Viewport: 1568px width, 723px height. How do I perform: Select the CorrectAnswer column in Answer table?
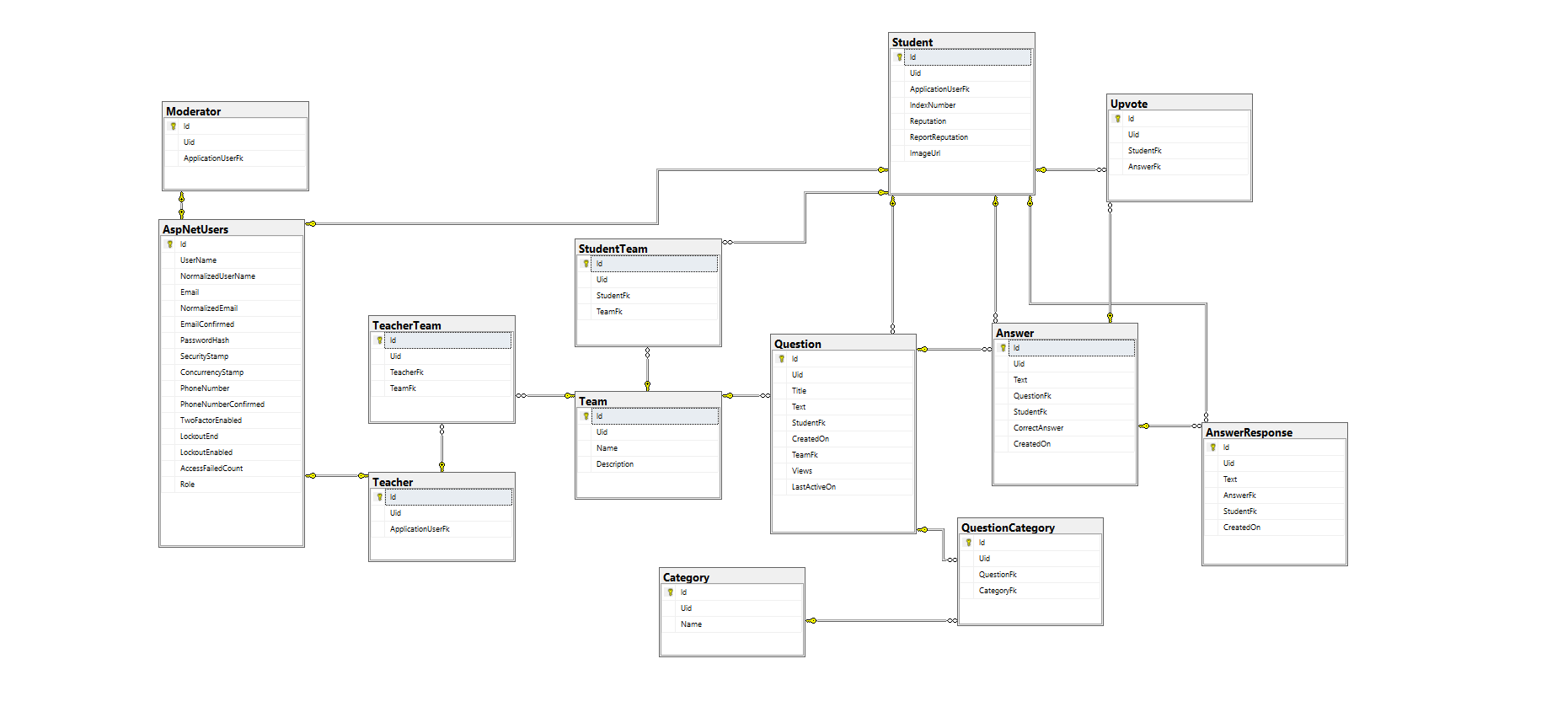(1038, 428)
